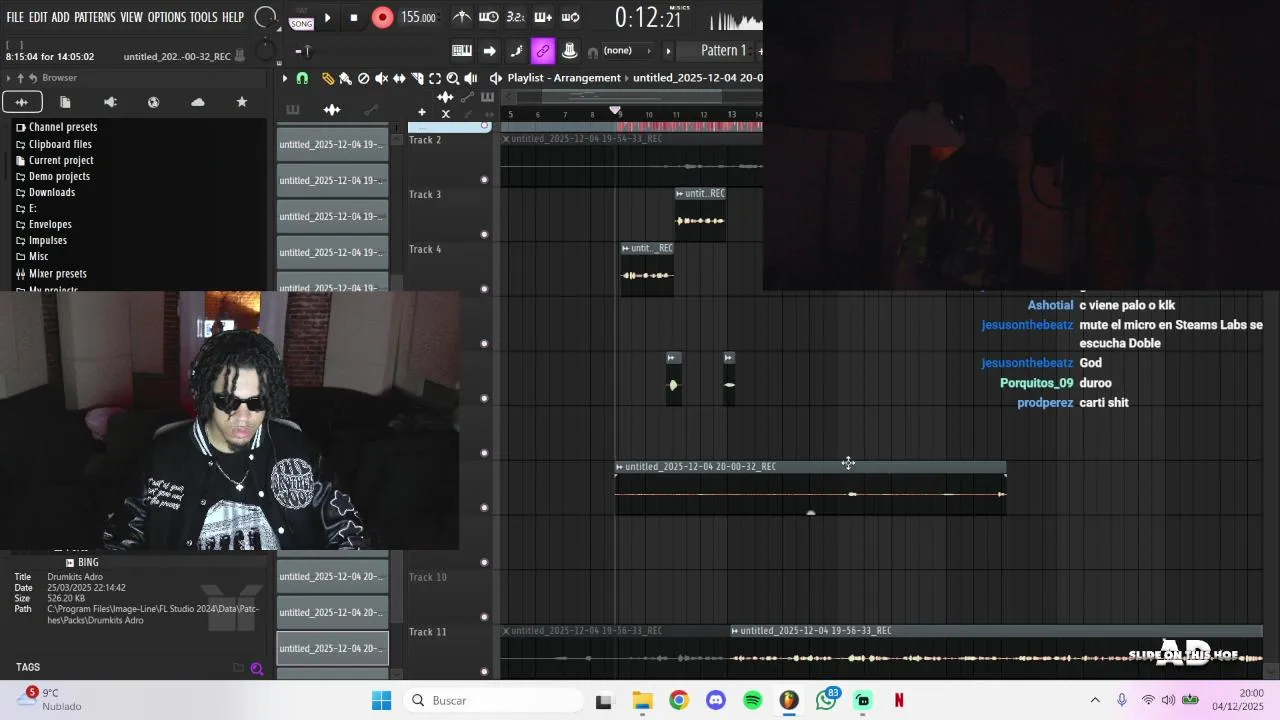Toggle the green snap magnet in Playlist
Viewport: 1280px width, 720px height.
click(x=302, y=78)
